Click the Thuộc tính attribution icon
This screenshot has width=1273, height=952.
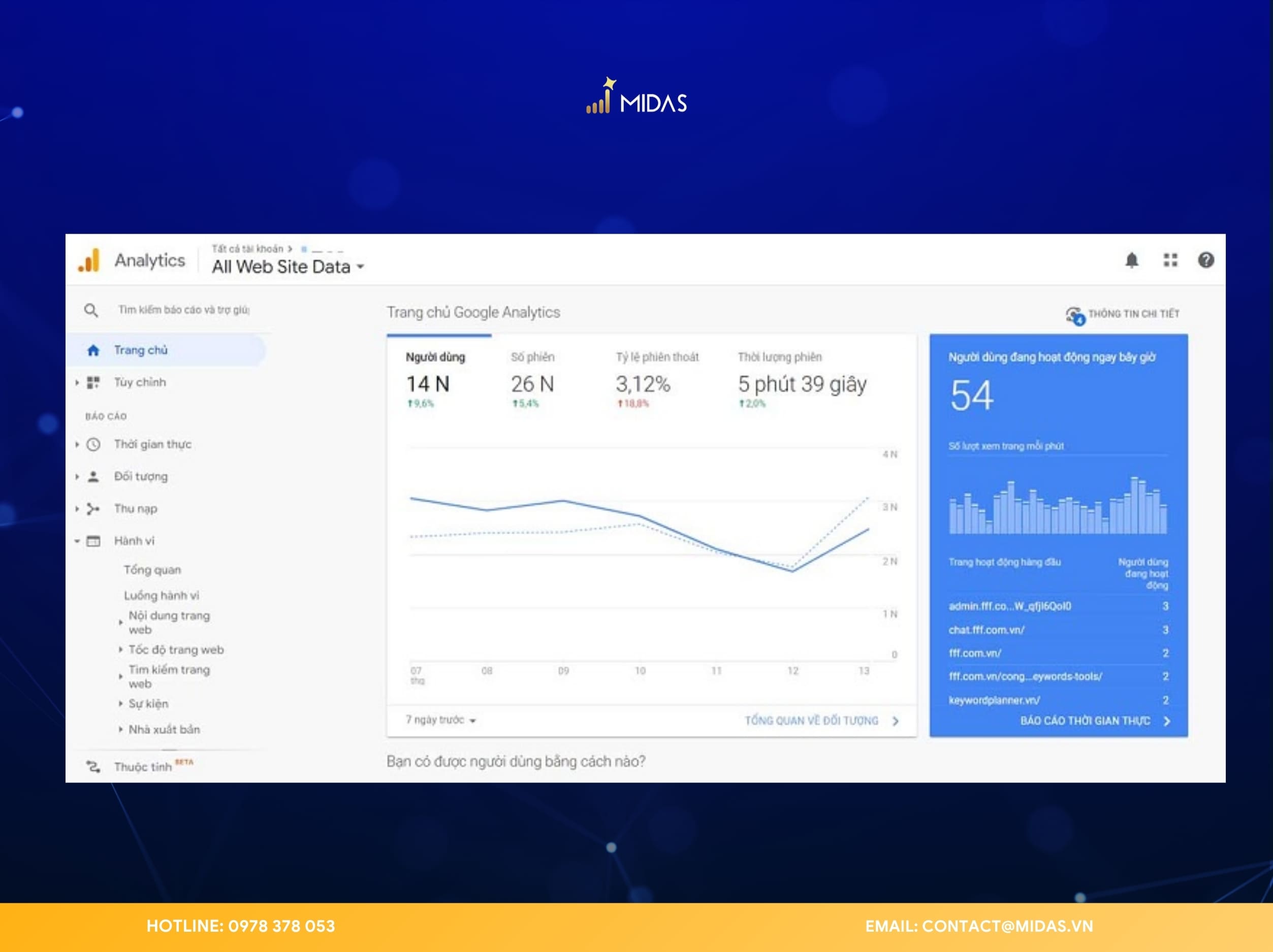pos(93,767)
